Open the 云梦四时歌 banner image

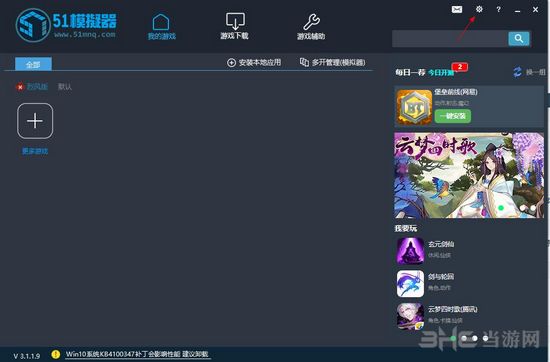[x=469, y=175]
